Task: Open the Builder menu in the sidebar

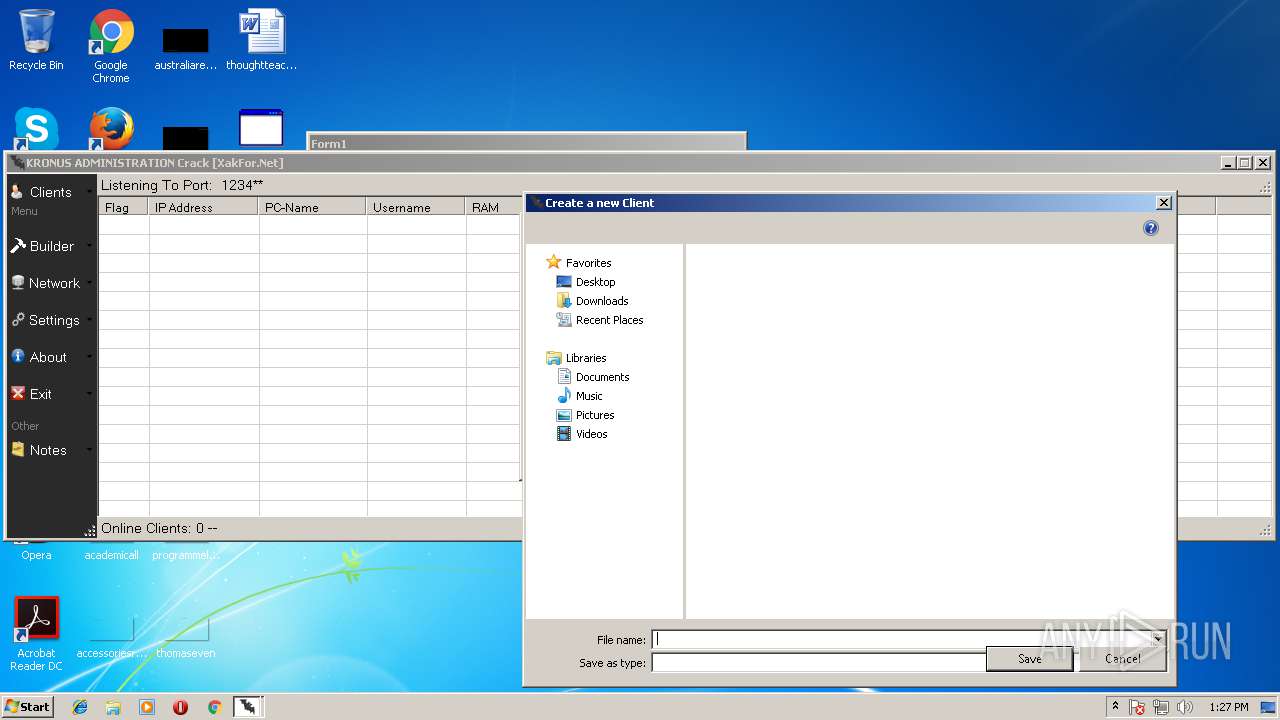Action: [x=51, y=246]
